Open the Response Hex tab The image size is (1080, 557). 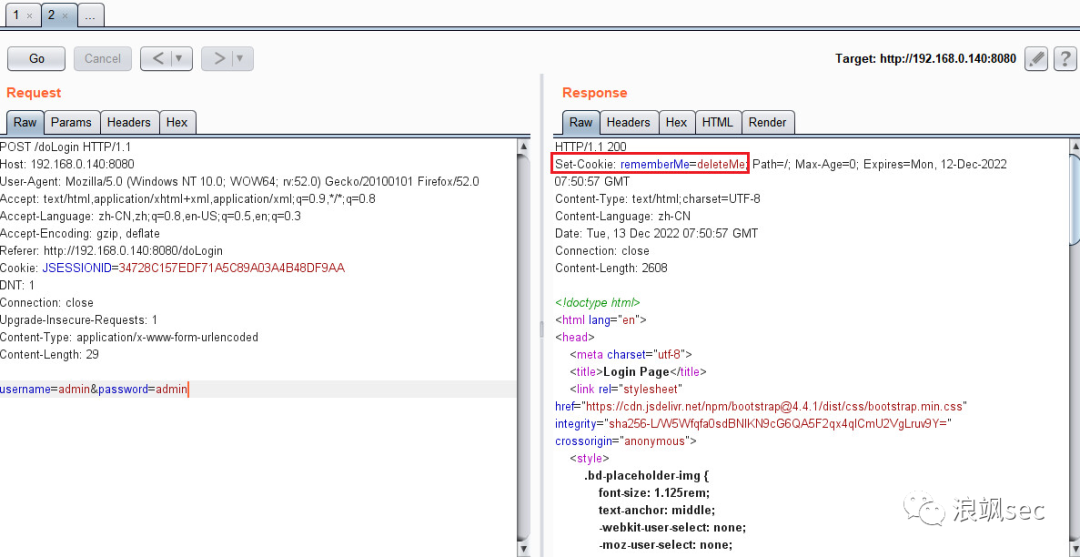pyautogui.click(x=676, y=122)
